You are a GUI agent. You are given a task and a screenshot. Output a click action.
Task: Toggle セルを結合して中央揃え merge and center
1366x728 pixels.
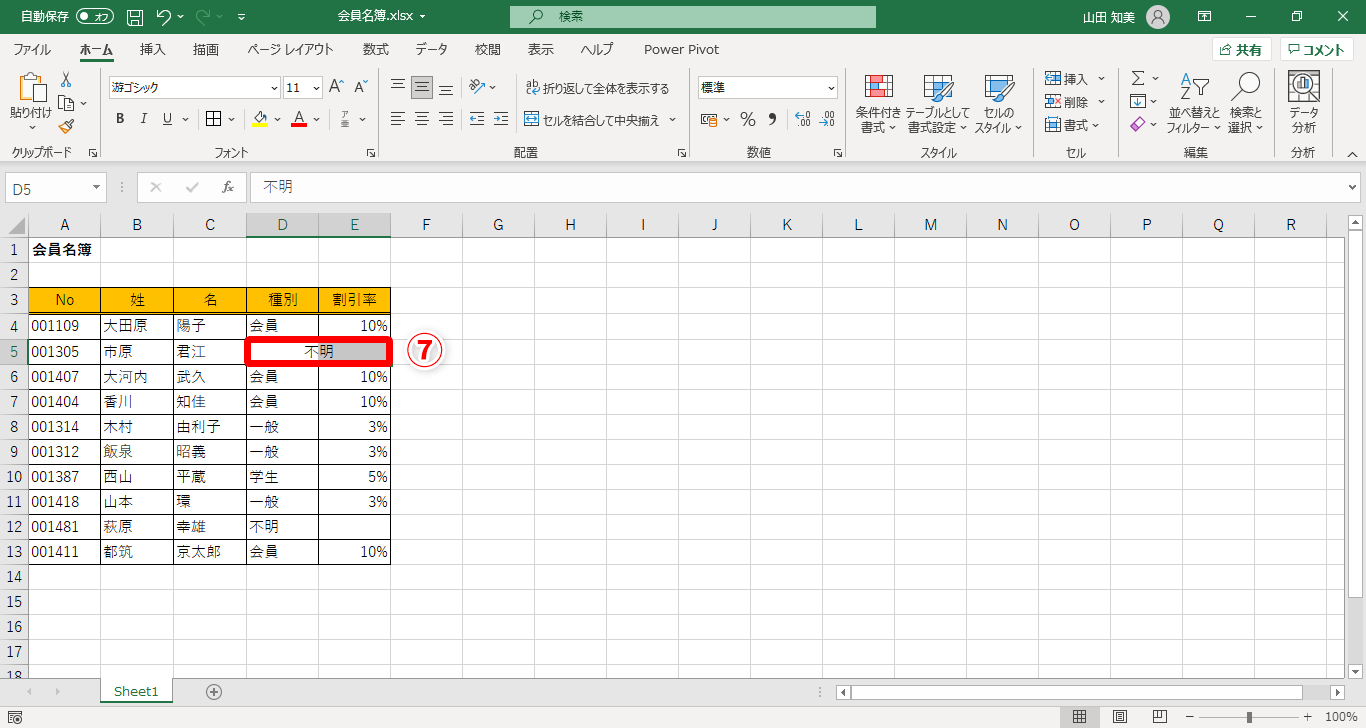pyautogui.click(x=593, y=120)
